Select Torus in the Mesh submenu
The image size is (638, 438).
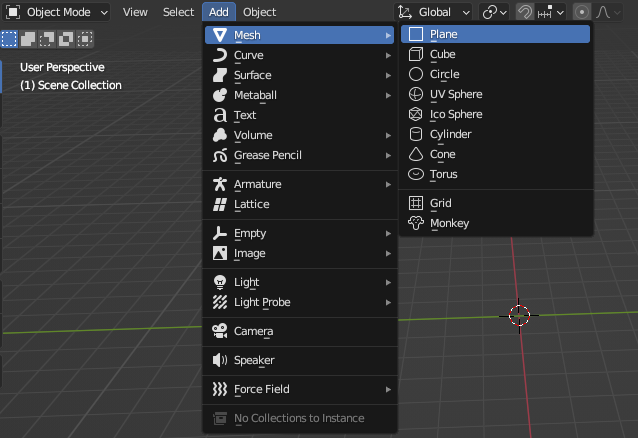[x=443, y=174]
